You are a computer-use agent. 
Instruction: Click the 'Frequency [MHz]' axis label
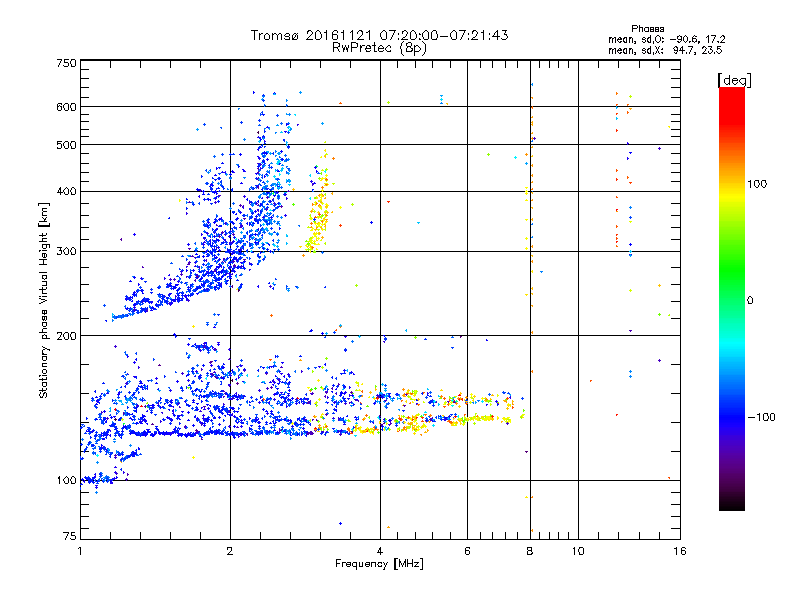pos(379,564)
